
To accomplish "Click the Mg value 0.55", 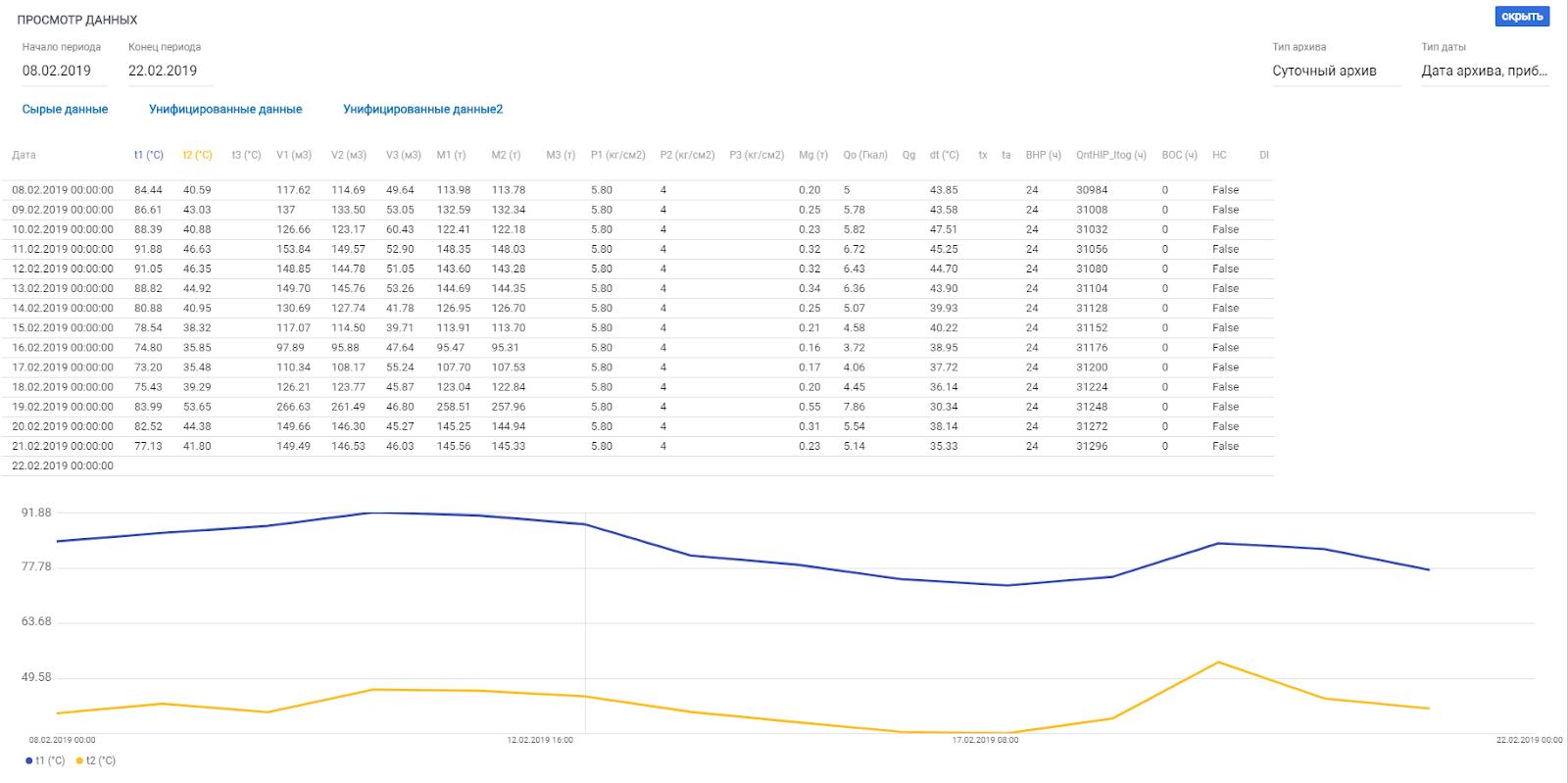I will [x=809, y=407].
